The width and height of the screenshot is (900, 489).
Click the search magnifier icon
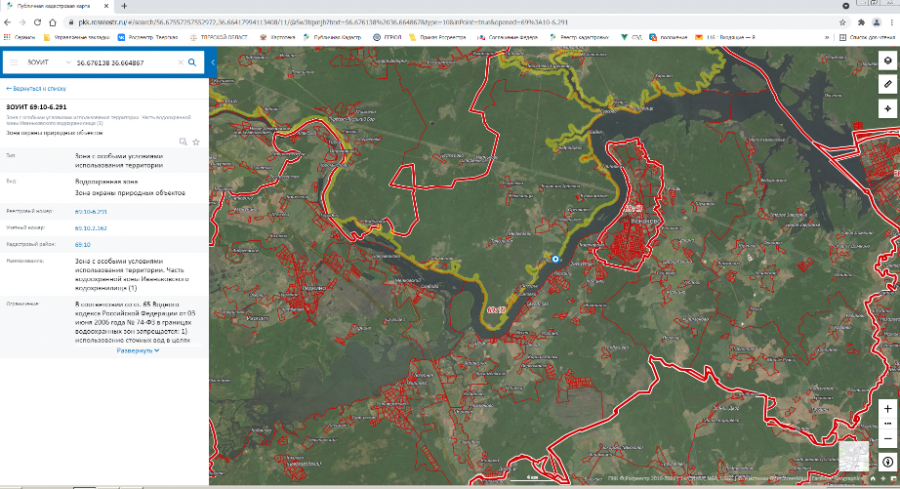point(194,62)
